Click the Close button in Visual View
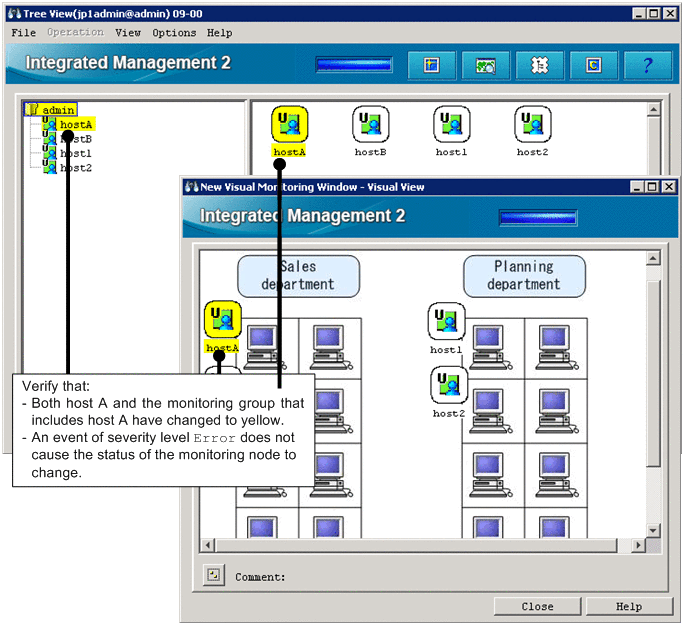This screenshot has width=685, height=627. click(x=537, y=606)
